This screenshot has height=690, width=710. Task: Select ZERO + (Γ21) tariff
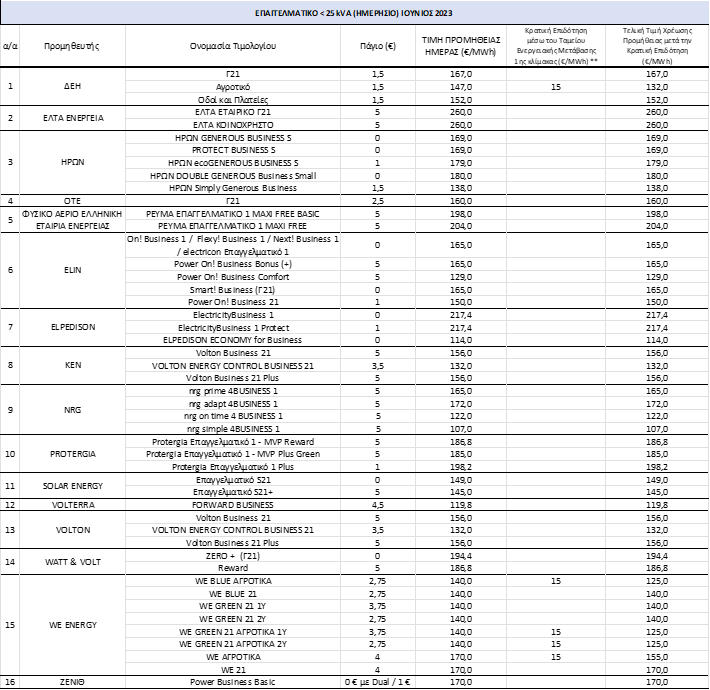click(233, 556)
